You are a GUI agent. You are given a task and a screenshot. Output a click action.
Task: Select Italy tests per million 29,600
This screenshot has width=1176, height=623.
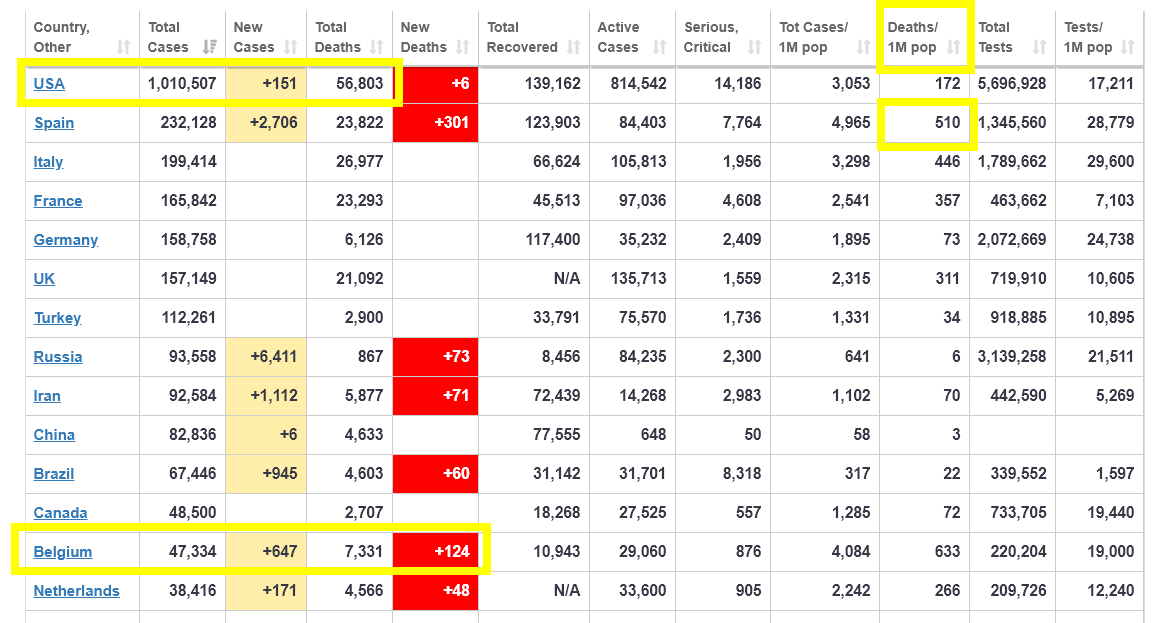tap(1110, 161)
